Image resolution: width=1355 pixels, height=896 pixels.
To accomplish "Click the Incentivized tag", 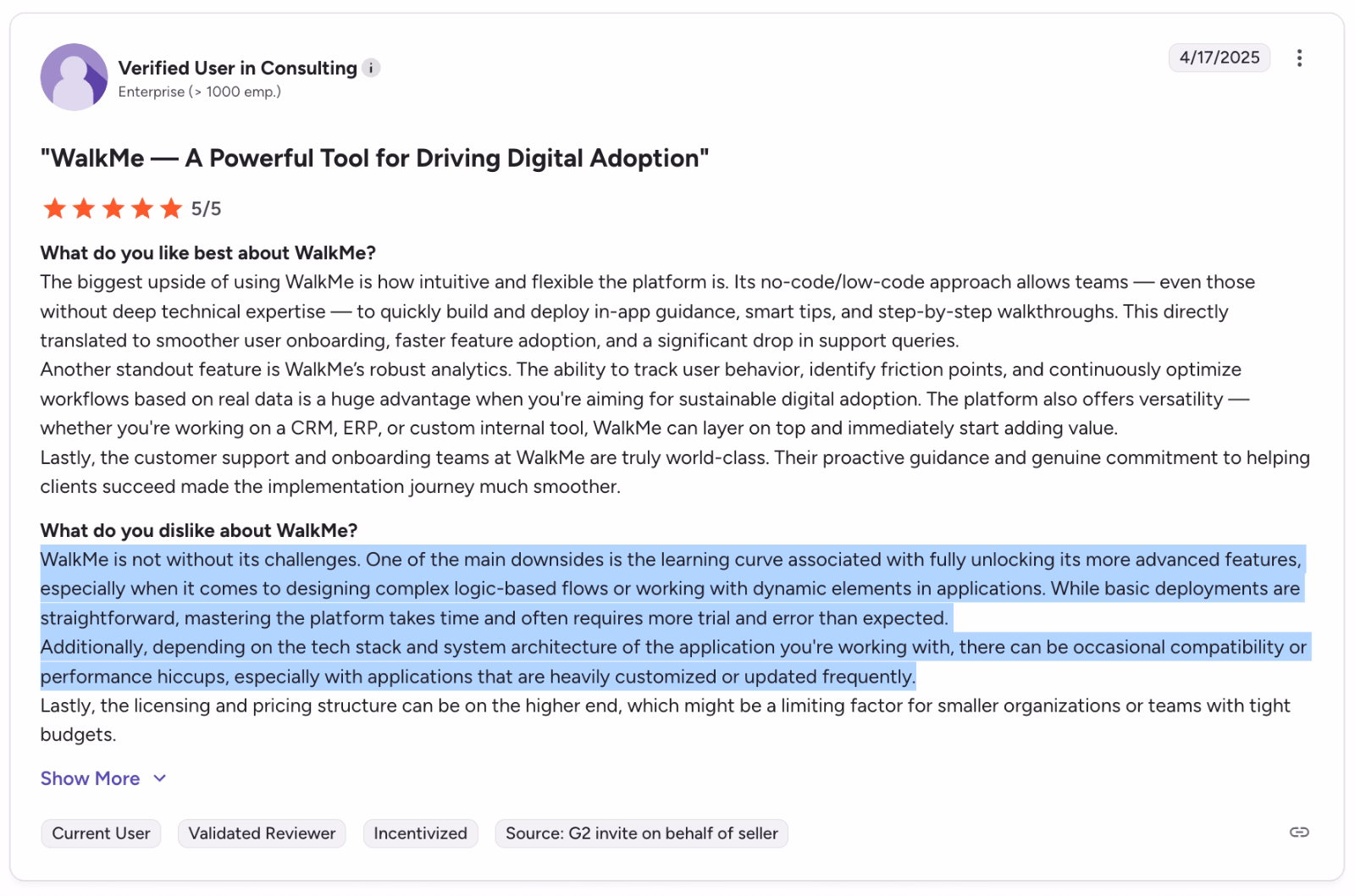I will [420, 833].
